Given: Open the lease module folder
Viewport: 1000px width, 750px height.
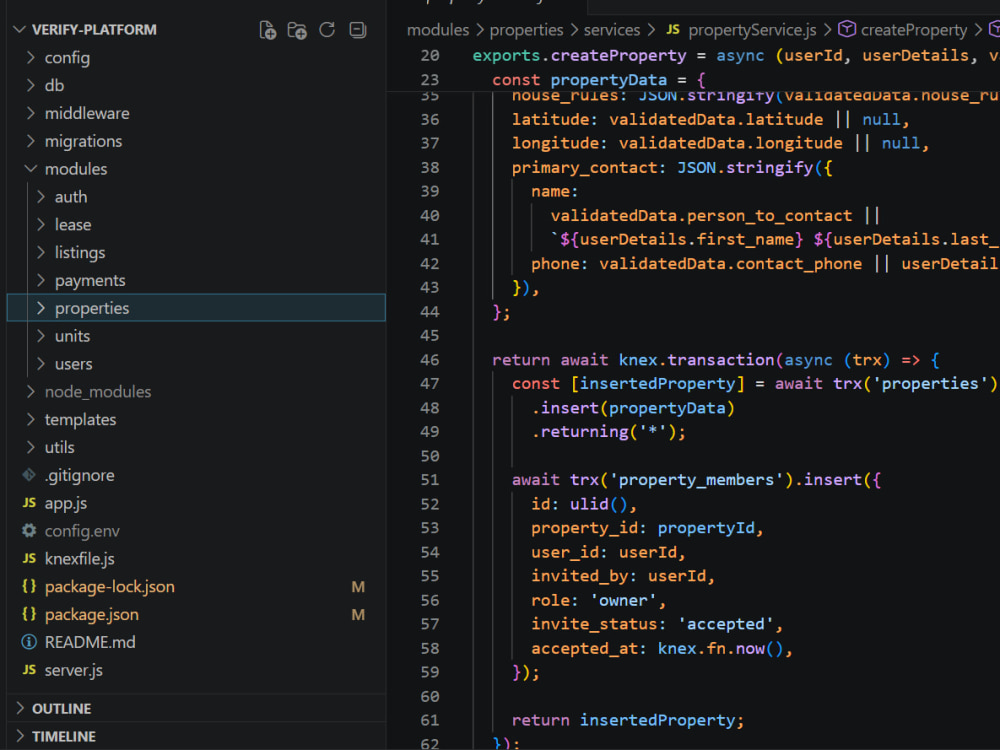Looking at the screenshot, I should (73, 224).
